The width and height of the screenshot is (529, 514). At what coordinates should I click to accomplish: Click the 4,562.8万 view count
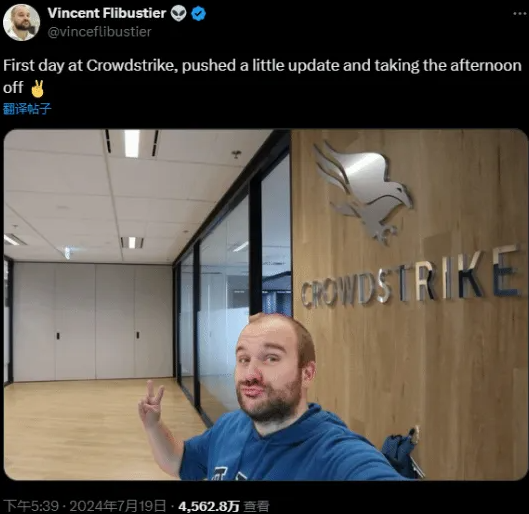coord(209,506)
